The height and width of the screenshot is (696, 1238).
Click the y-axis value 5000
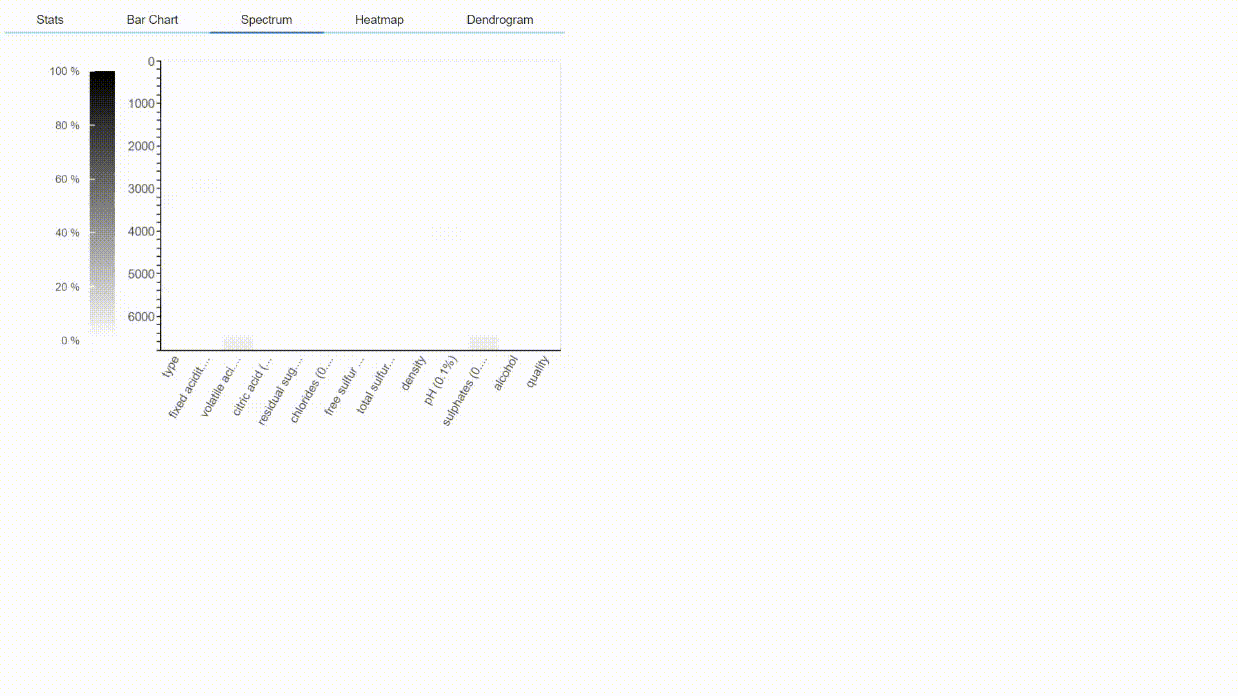142,274
